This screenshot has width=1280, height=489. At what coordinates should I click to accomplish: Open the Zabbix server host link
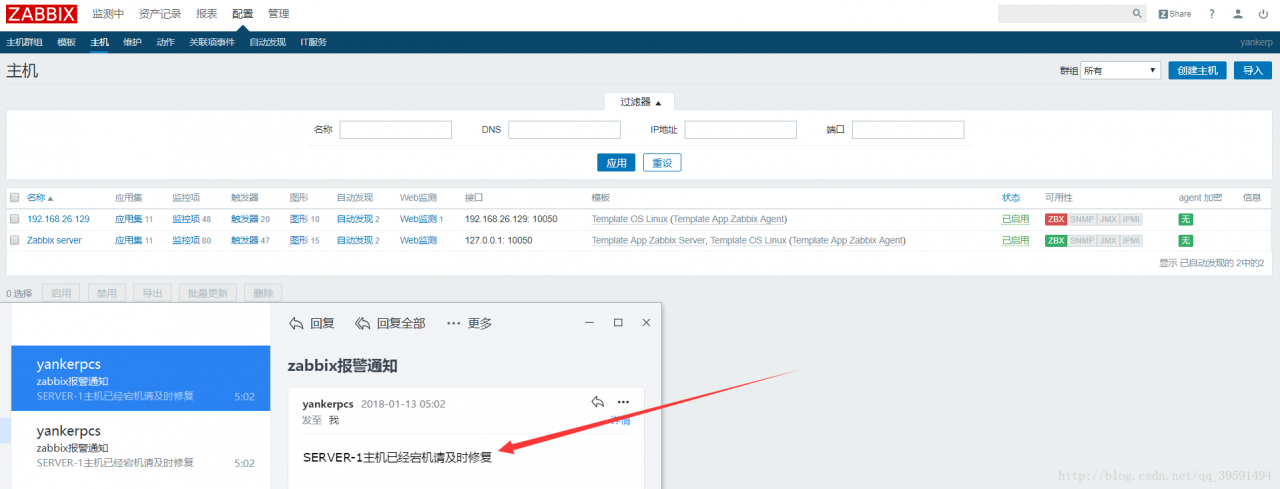54,241
